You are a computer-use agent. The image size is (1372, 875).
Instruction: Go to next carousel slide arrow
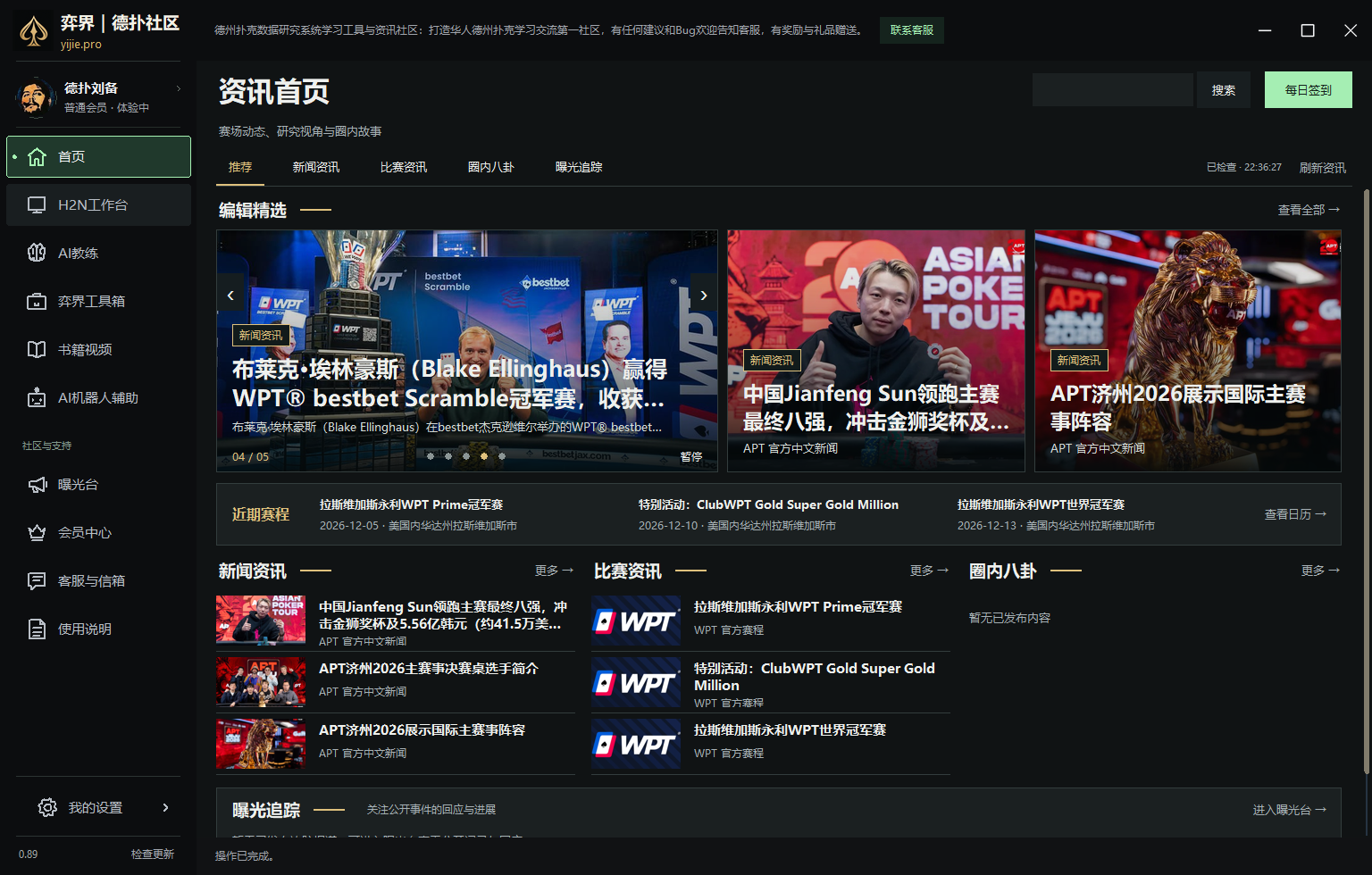704,296
